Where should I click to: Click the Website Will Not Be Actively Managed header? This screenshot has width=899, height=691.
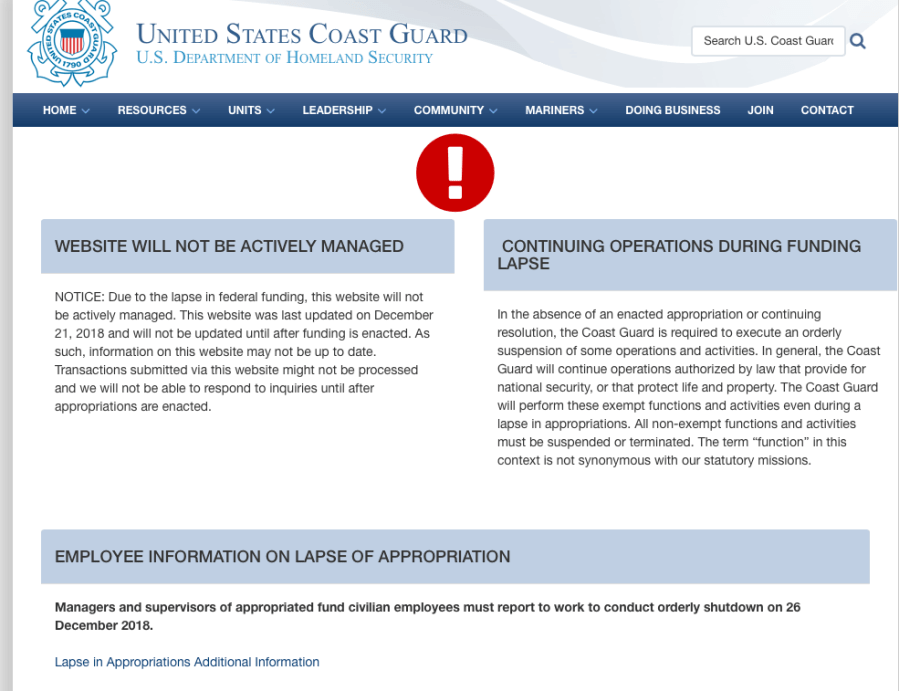[229, 246]
